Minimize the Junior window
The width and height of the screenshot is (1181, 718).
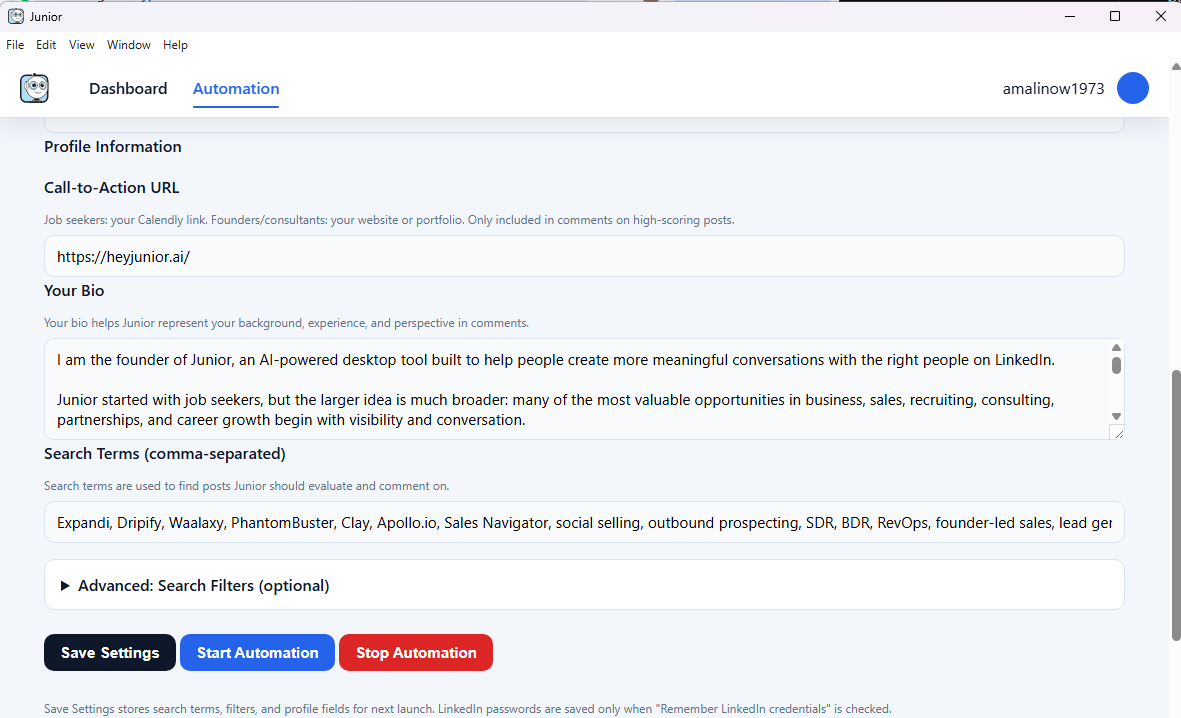point(1070,16)
